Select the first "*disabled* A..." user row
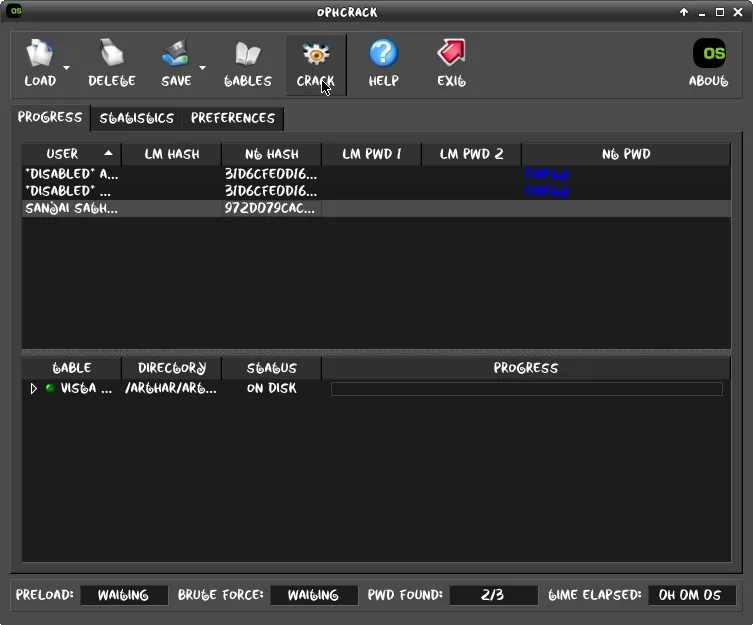The height and width of the screenshot is (625, 753). tap(376, 174)
